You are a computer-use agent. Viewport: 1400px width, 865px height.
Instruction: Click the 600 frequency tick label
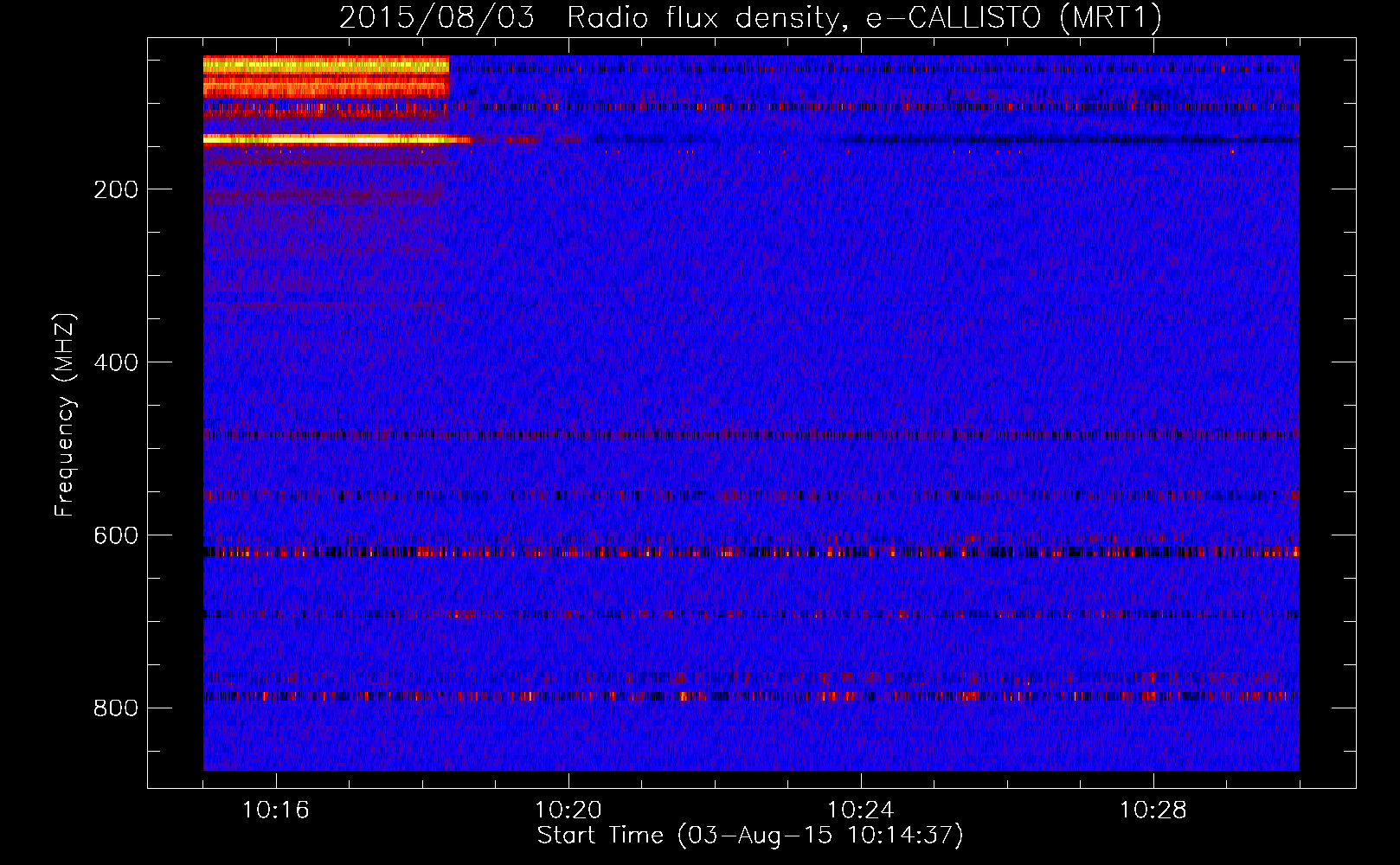coord(116,535)
